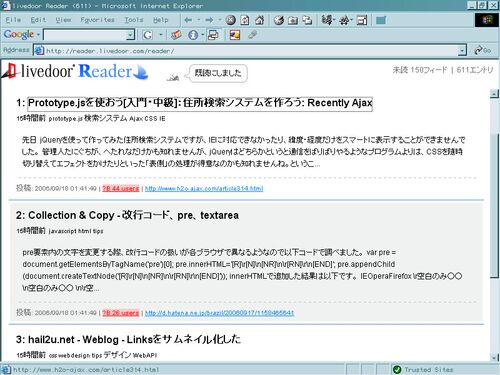Click the Forward arrow button
Screen dimensions: 500x375
coord(209,20)
